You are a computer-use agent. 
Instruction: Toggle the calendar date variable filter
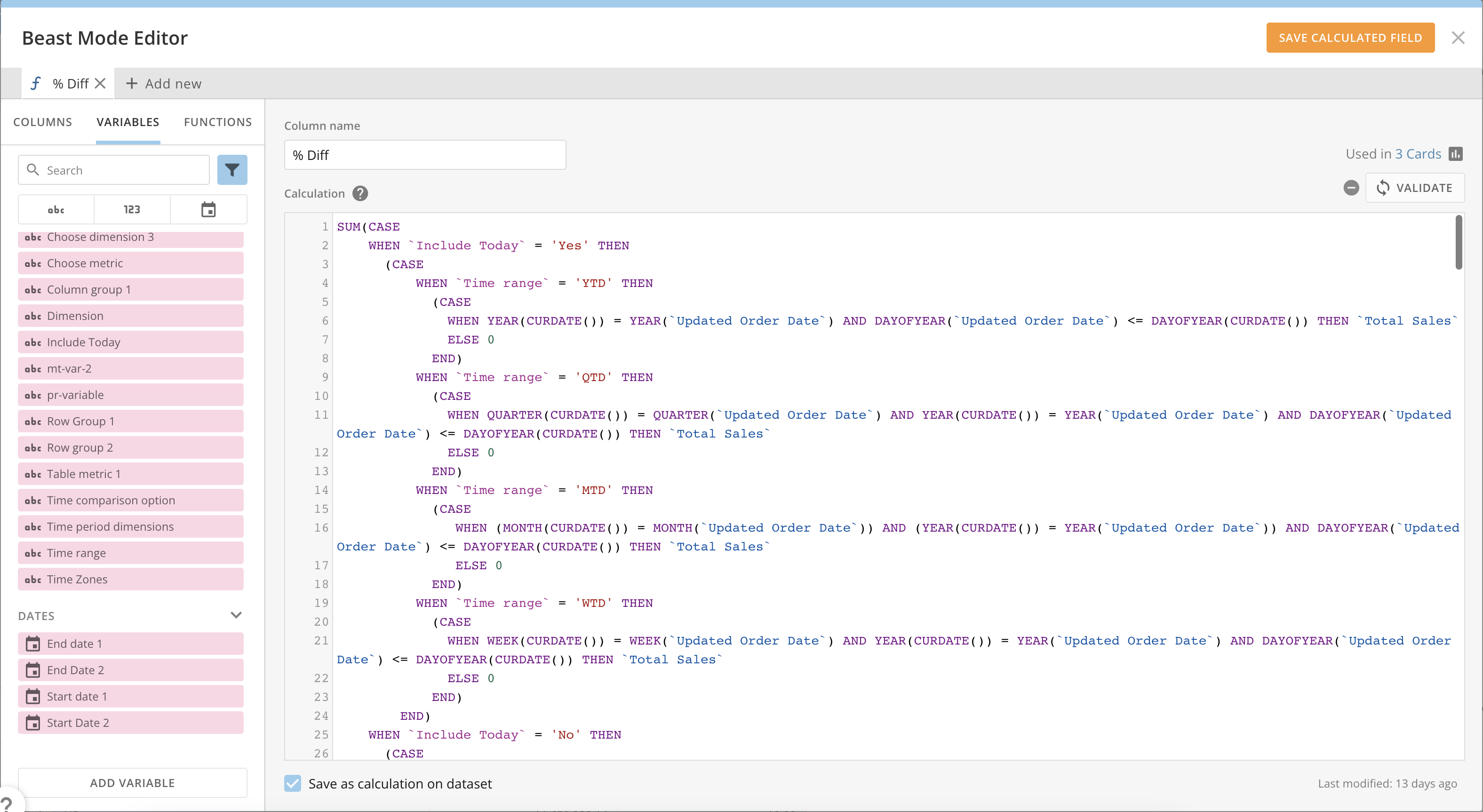click(208, 209)
